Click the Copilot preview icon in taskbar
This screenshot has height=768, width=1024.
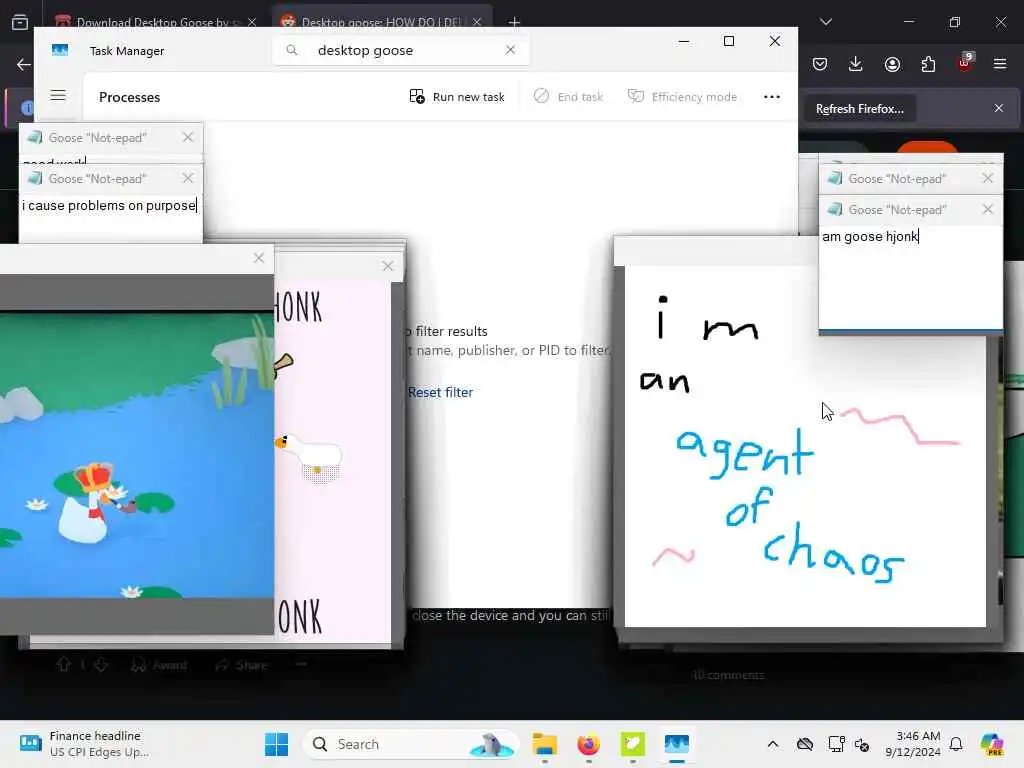(x=992, y=744)
